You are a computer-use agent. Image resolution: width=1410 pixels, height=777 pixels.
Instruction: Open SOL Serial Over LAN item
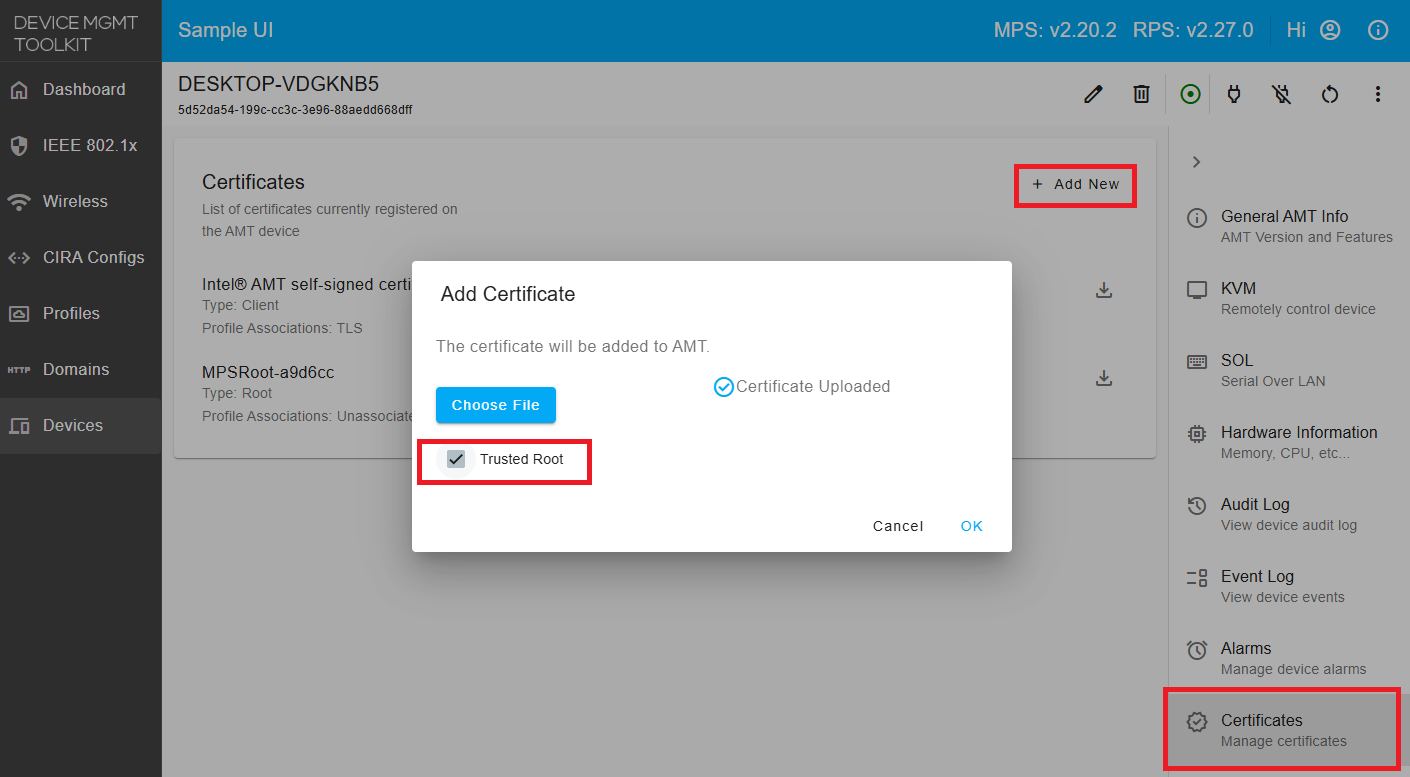(x=1289, y=370)
